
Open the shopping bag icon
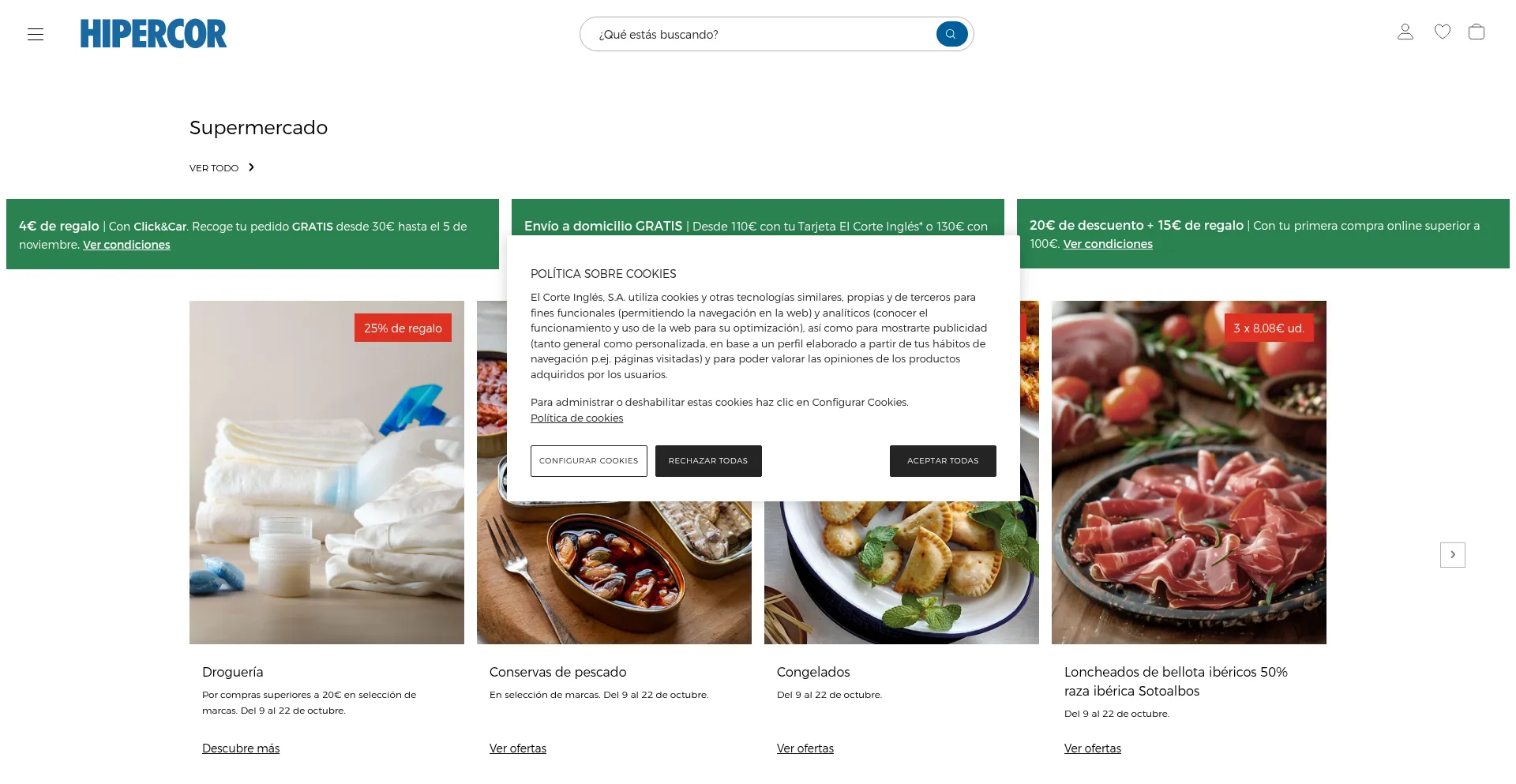point(1476,32)
